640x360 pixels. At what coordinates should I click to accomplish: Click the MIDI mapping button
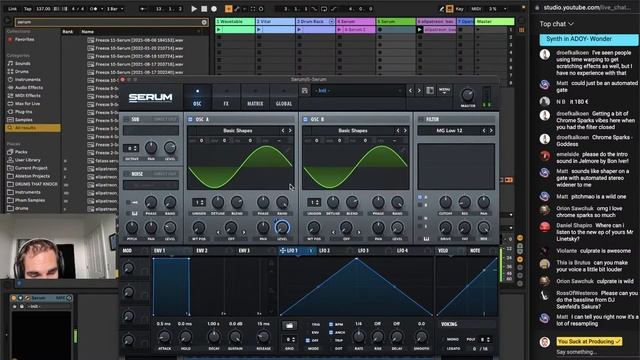pyautogui.click(x=476, y=9)
